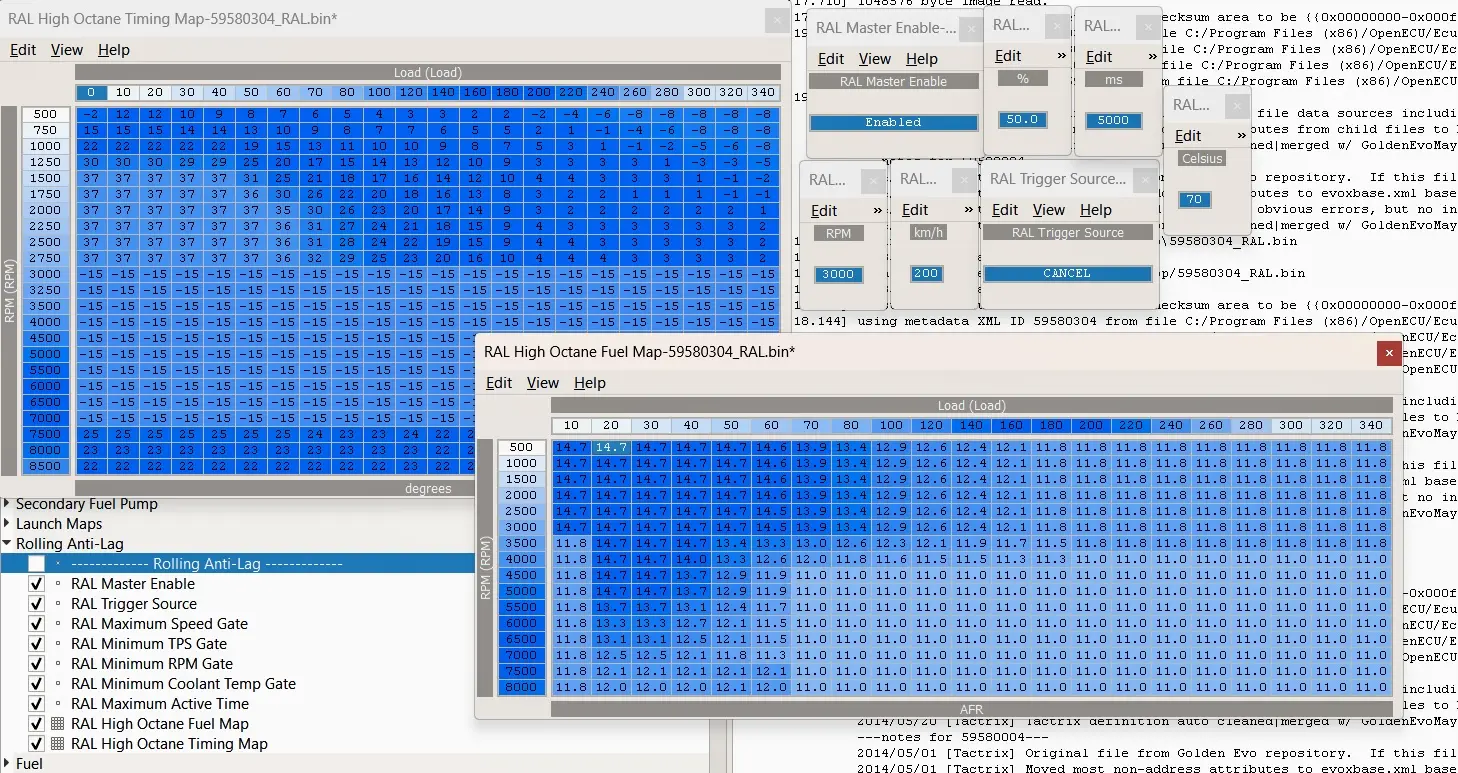Toggle the RAL Minimum TPS Gate checkbox
This screenshot has width=1458, height=773.
pyautogui.click(x=36, y=644)
